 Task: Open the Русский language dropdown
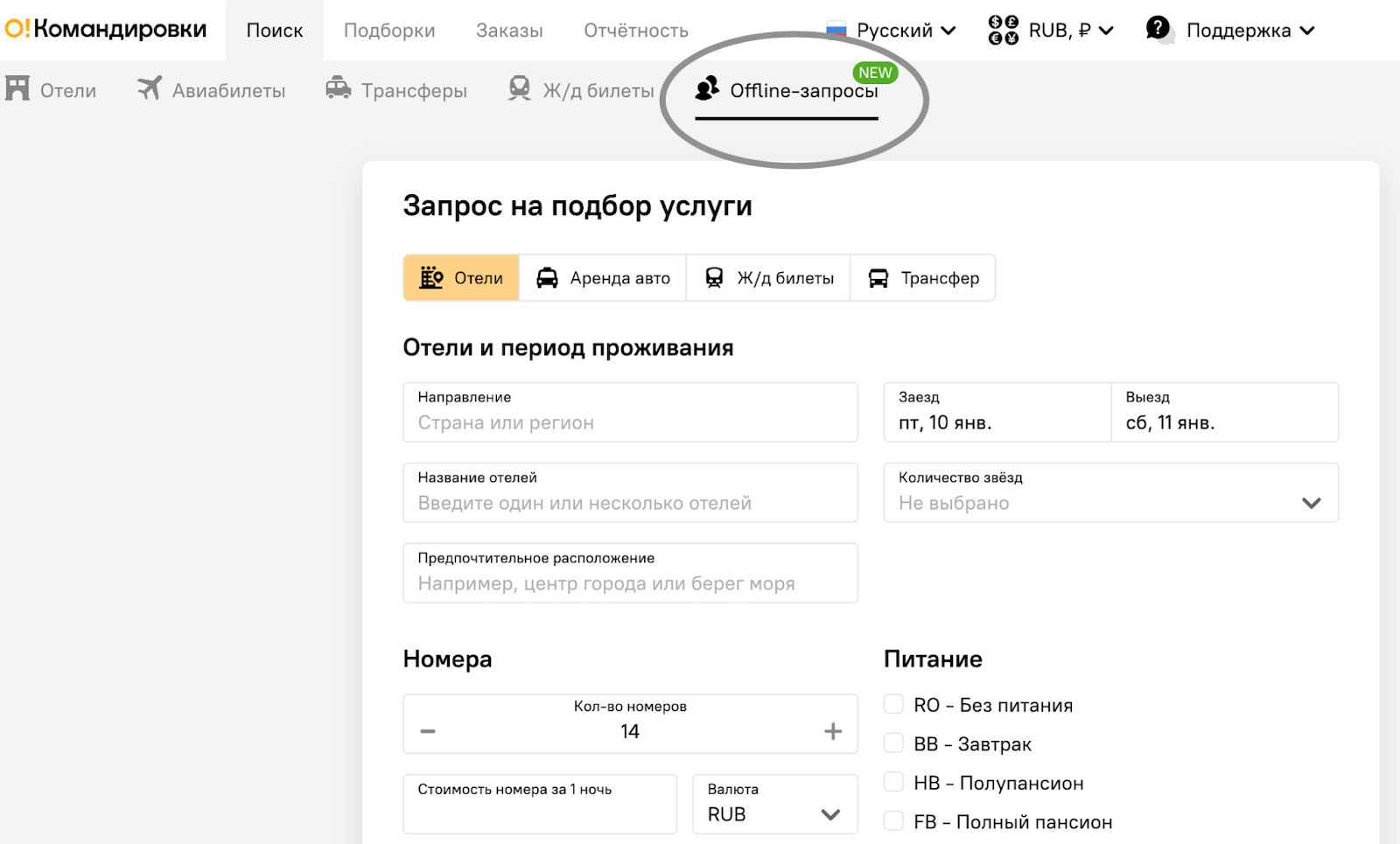pyautogui.click(x=892, y=30)
